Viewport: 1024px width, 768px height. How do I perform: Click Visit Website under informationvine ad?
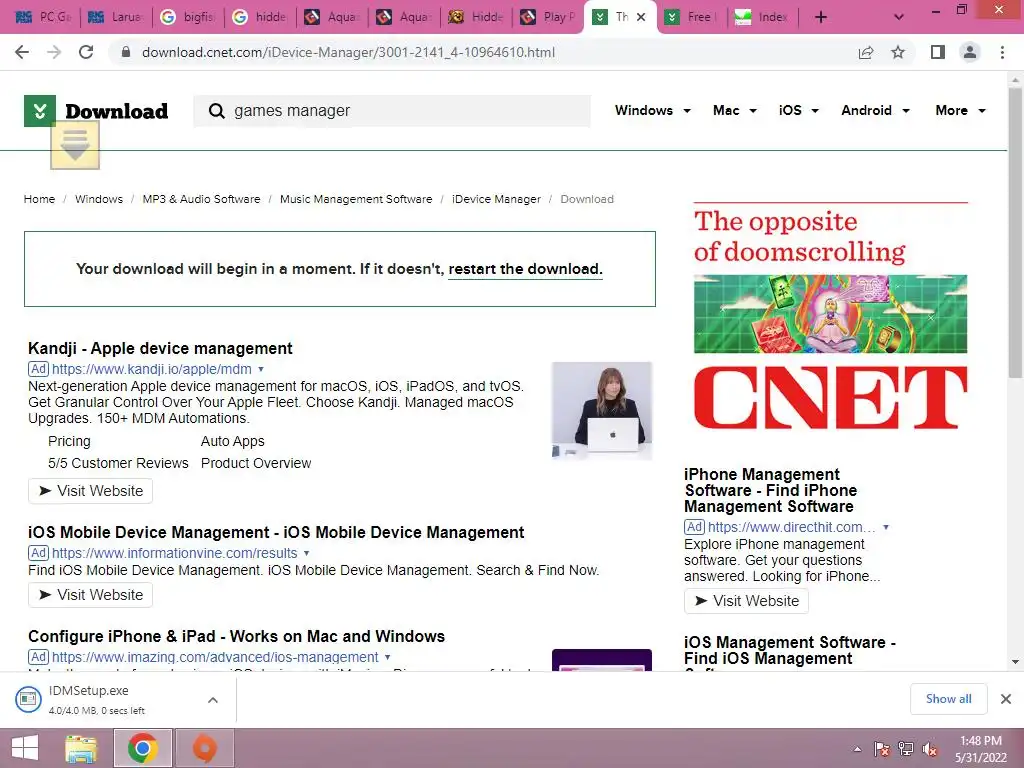pyautogui.click(x=90, y=595)
